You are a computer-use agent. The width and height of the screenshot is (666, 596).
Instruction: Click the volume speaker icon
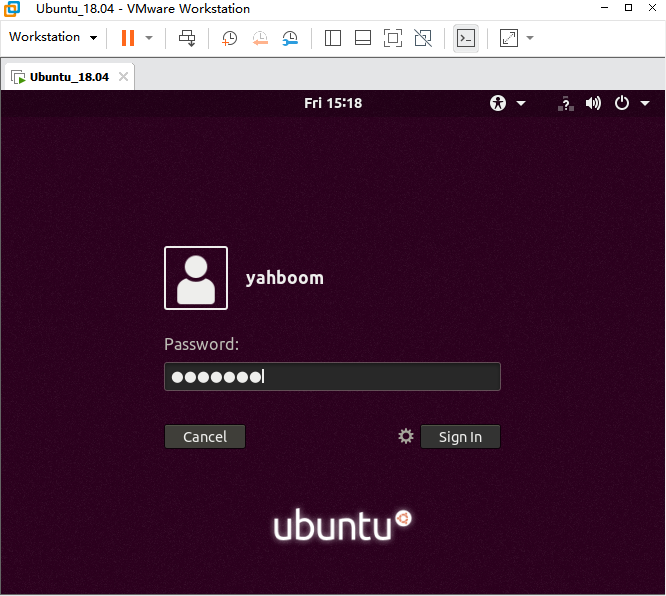pyautogui.click(x=593, y=103)
